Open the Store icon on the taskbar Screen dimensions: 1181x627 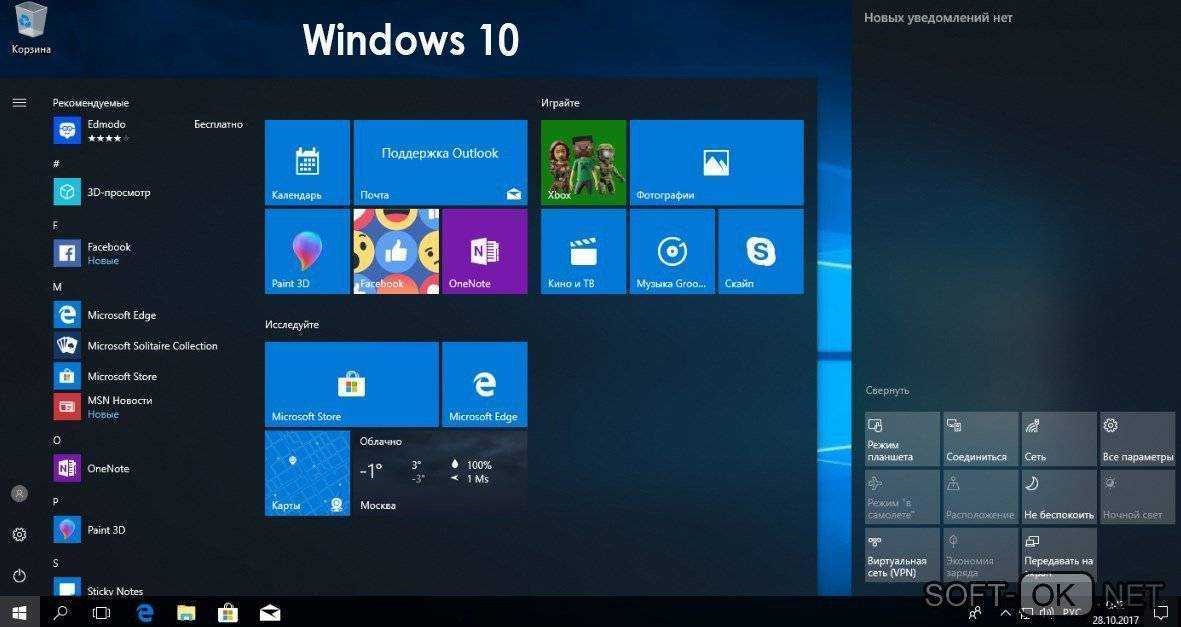[228, 613]
